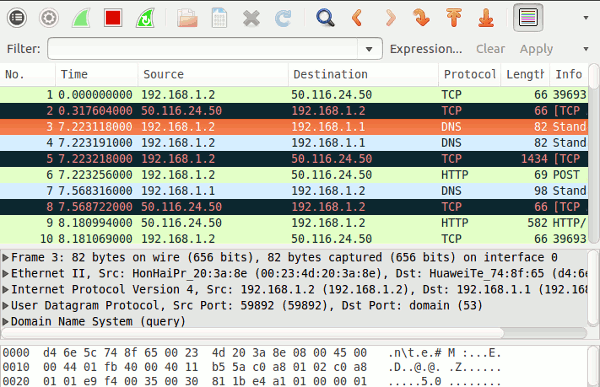Sort by Length column header
This screenshot has width=600, height=387.
(x=525, y=74)
